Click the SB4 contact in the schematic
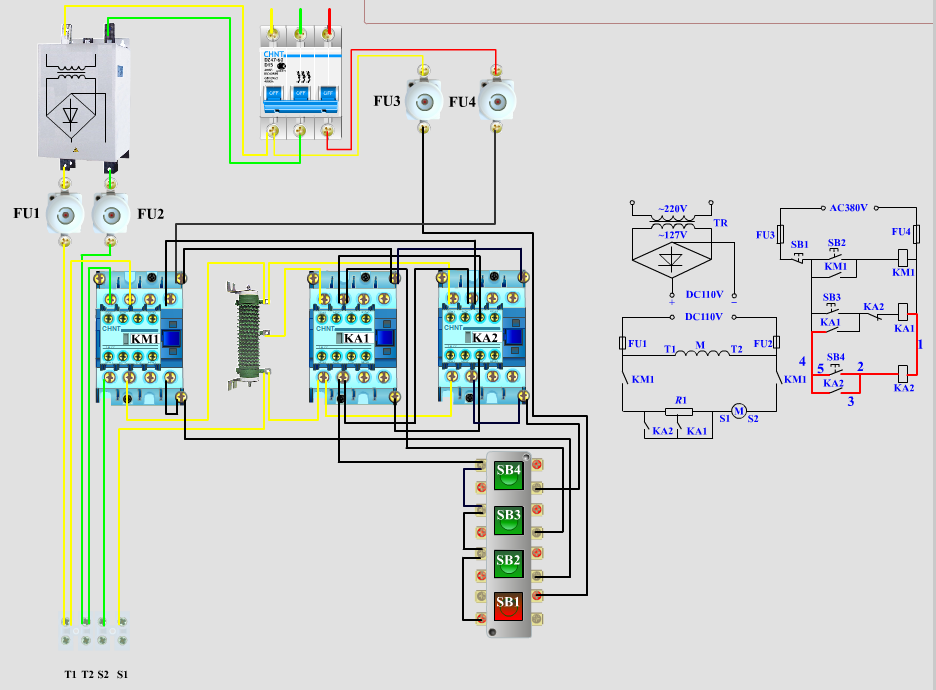 point(835,369)
